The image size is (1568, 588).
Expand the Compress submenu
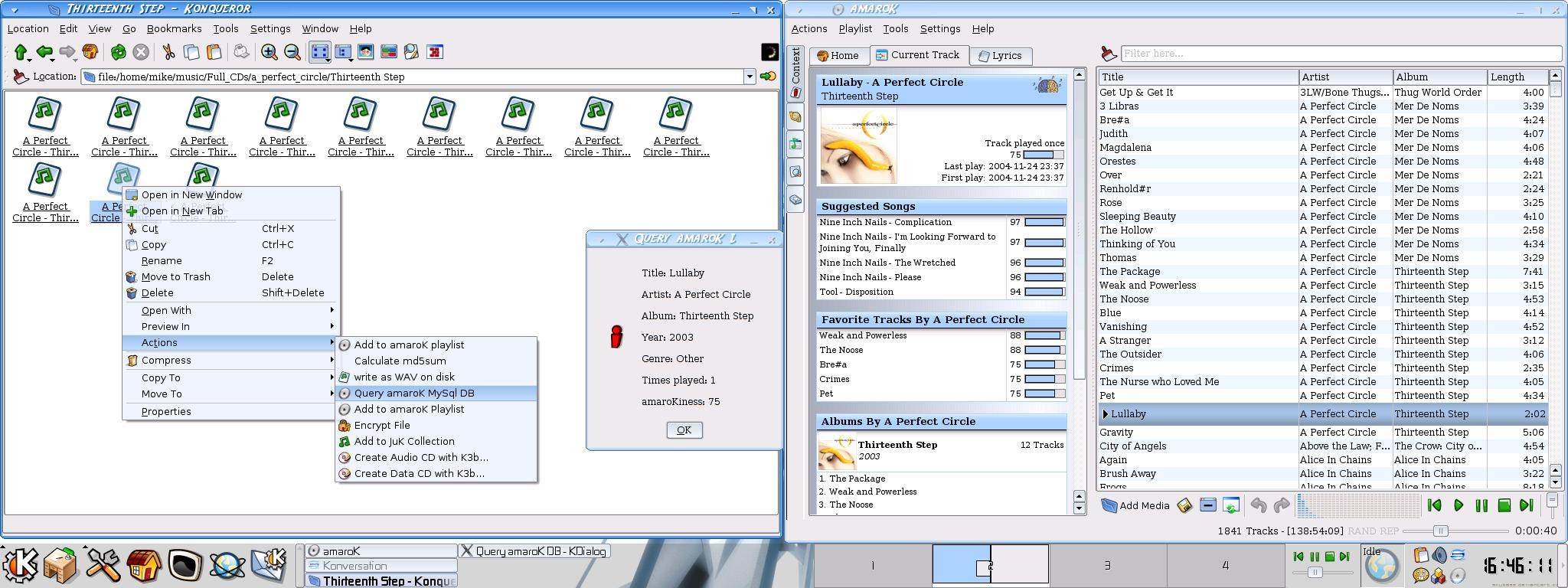[x=230, y=360]
